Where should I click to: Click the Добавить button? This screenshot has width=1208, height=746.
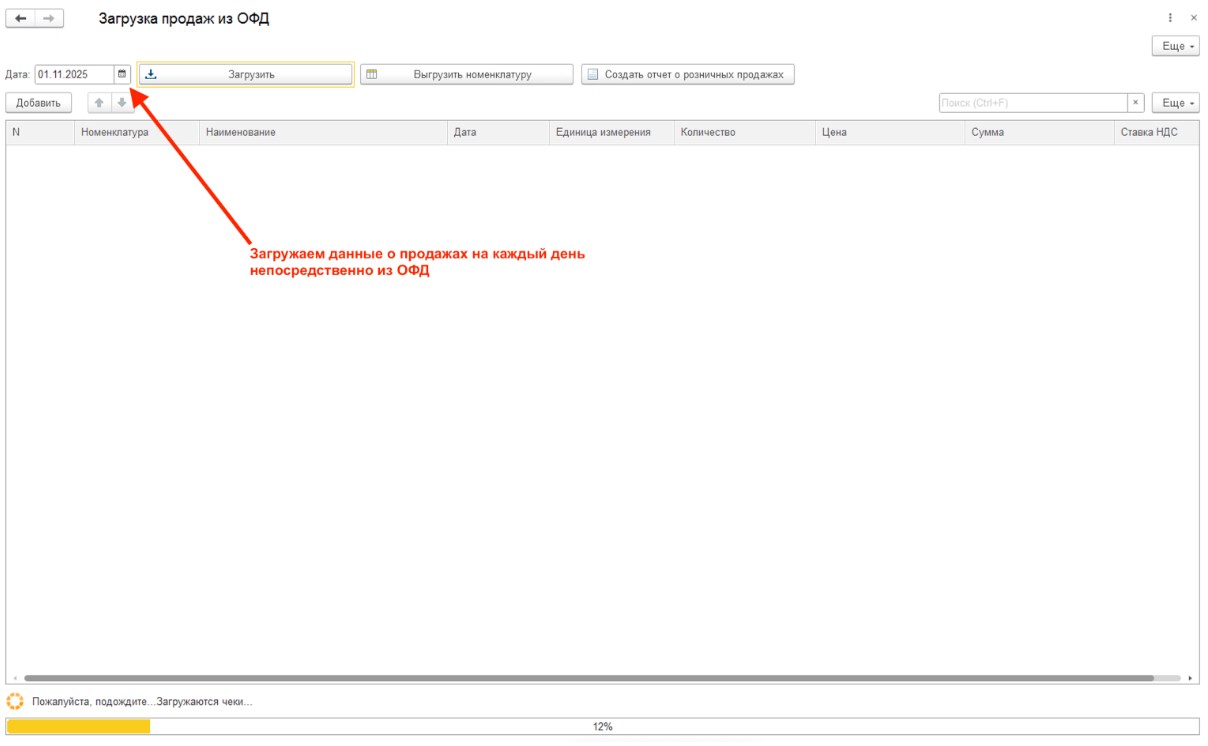39,102
